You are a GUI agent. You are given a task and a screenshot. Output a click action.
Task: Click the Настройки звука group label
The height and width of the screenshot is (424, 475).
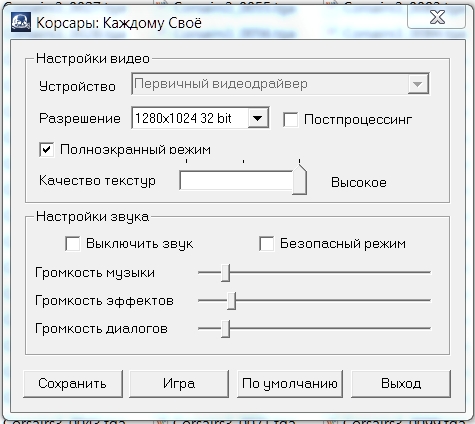[92, 217]
